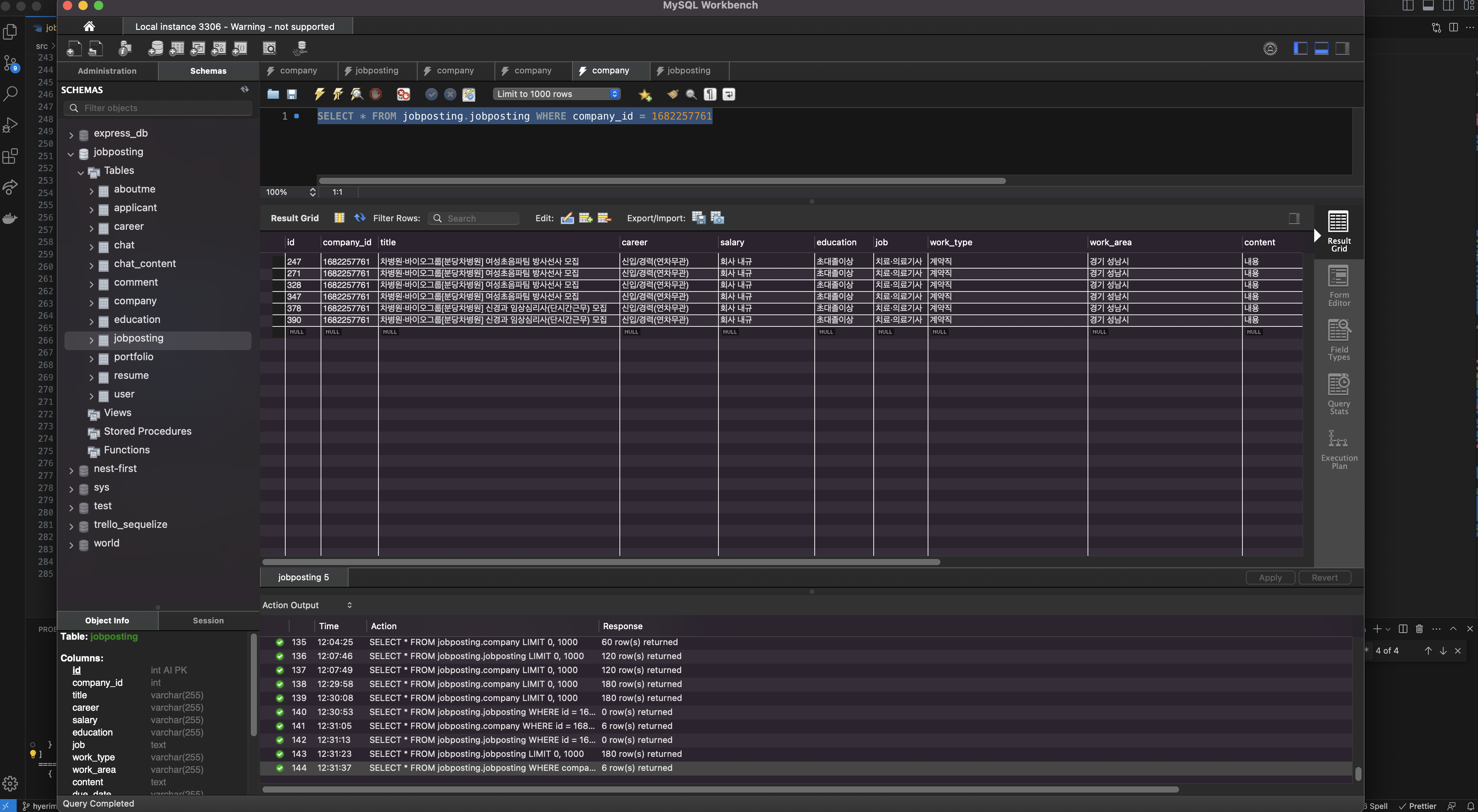Rollback transaction X icon

pyautogui.click(x=450, y=94)
